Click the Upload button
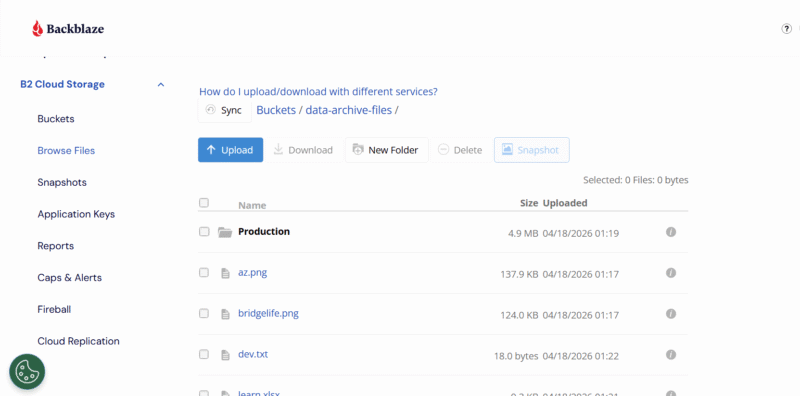 pos(231,150)
